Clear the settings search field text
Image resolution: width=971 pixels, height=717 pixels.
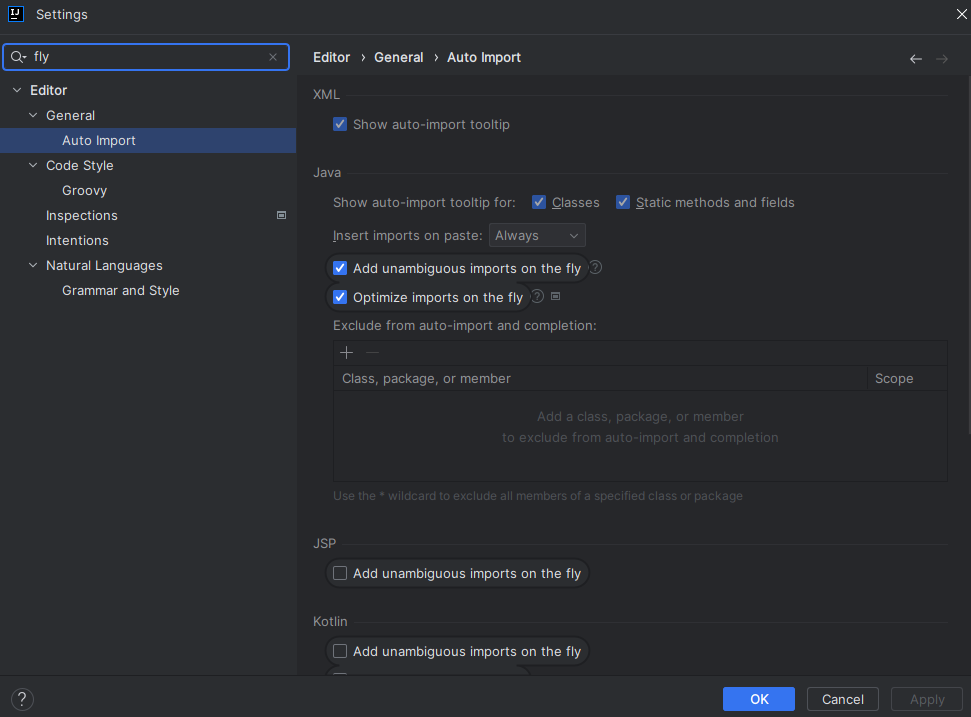273,57
